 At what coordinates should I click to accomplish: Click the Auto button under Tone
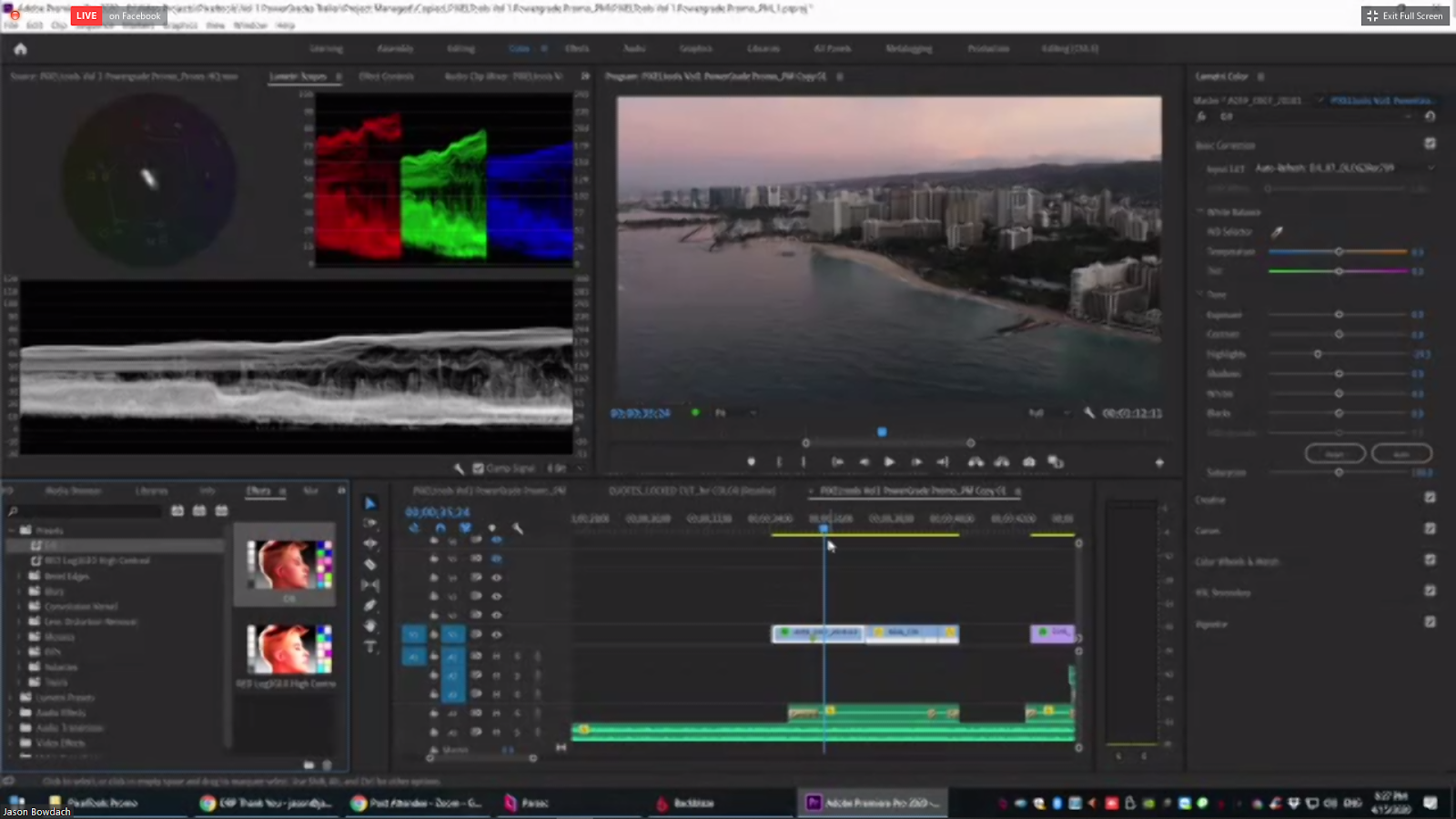pos(1401,453)
